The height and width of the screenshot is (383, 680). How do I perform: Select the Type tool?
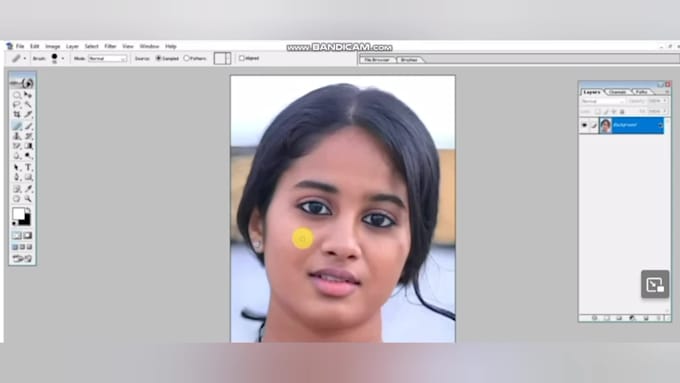28,167
